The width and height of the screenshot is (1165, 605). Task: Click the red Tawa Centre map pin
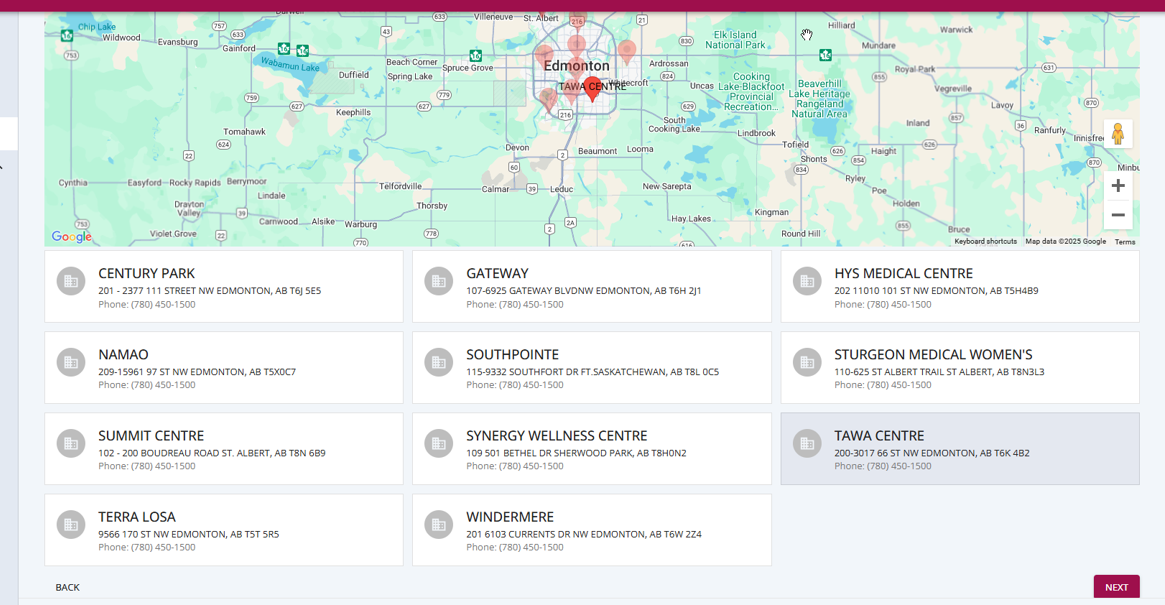click(x=592, y=88)
